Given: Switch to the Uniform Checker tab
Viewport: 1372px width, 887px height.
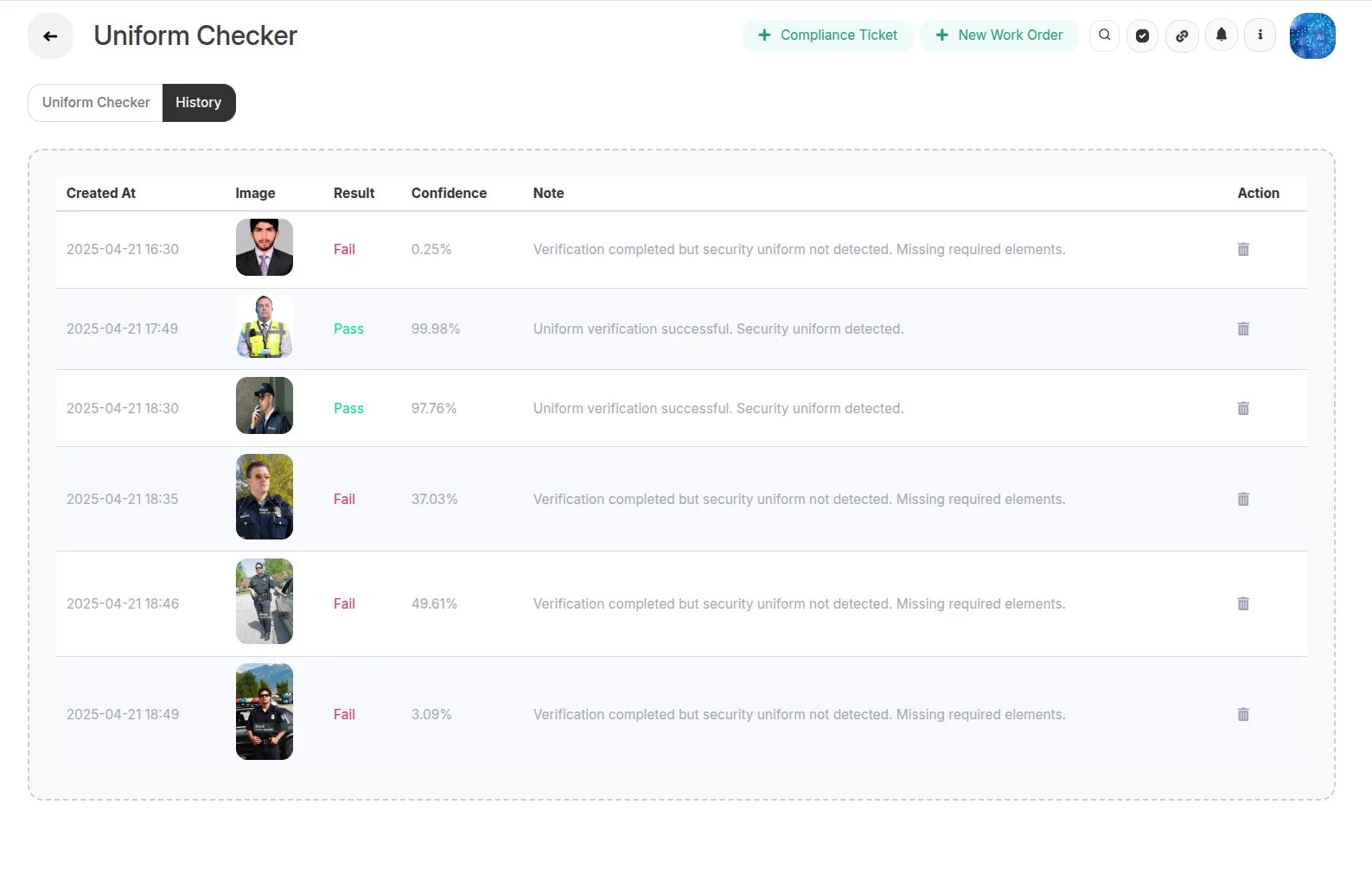Looking at the screenshot, I should coord(96,102).
